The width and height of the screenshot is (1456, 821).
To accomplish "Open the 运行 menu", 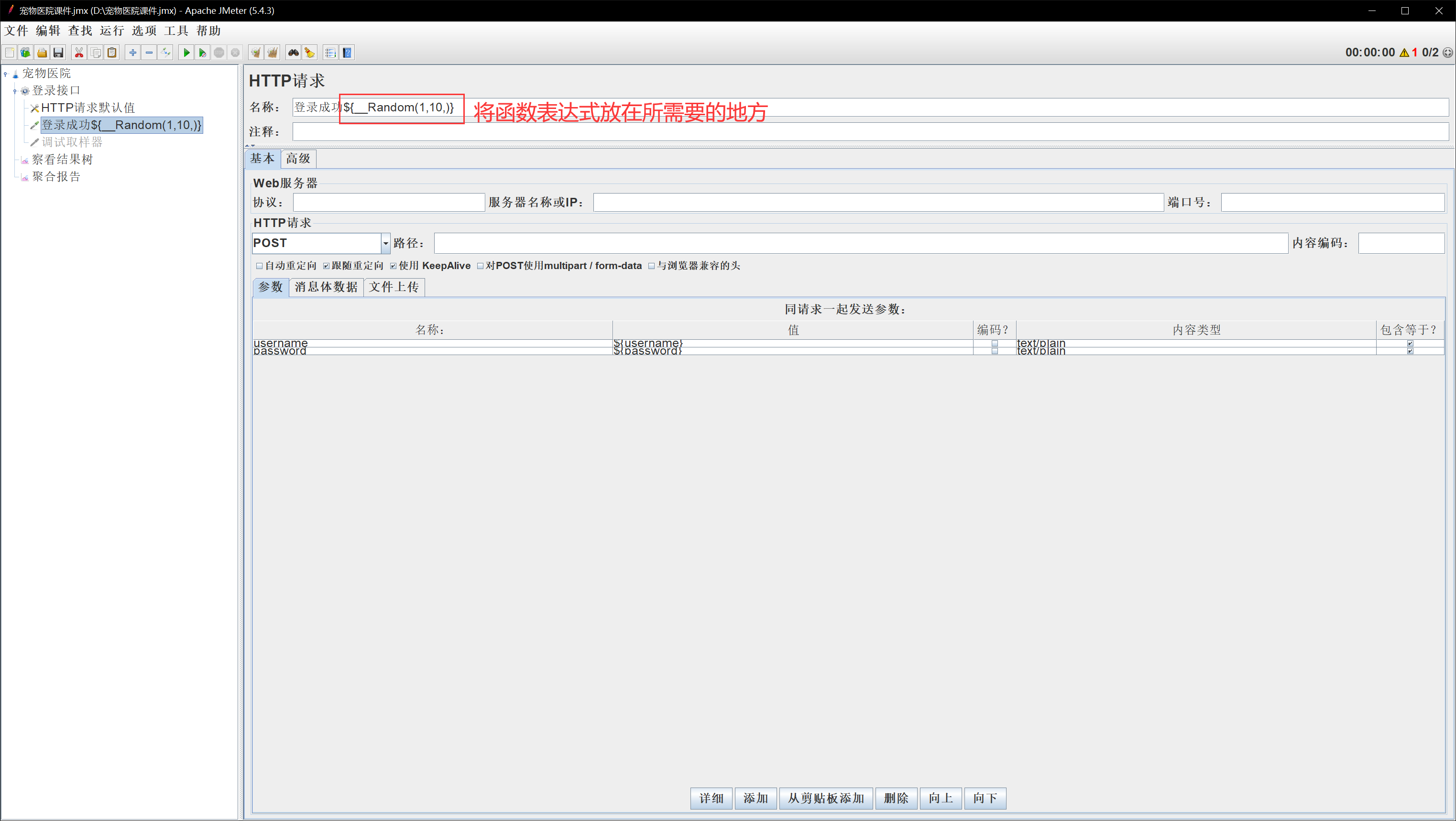I will pyautogui.click(x=111, y=31).
